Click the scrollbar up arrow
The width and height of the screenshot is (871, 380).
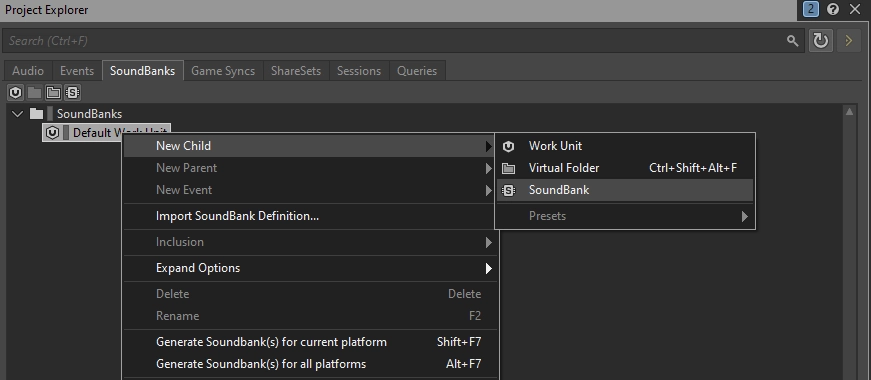coord(849,112)
